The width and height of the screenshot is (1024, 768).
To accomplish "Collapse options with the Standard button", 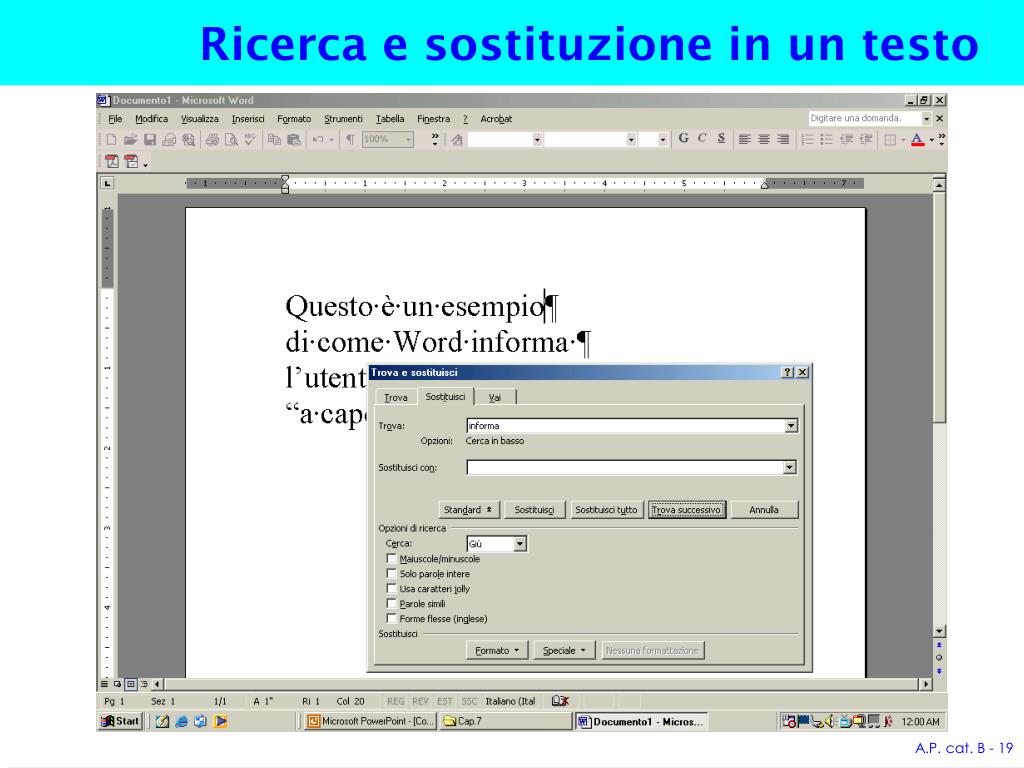I will coord(468,510).
